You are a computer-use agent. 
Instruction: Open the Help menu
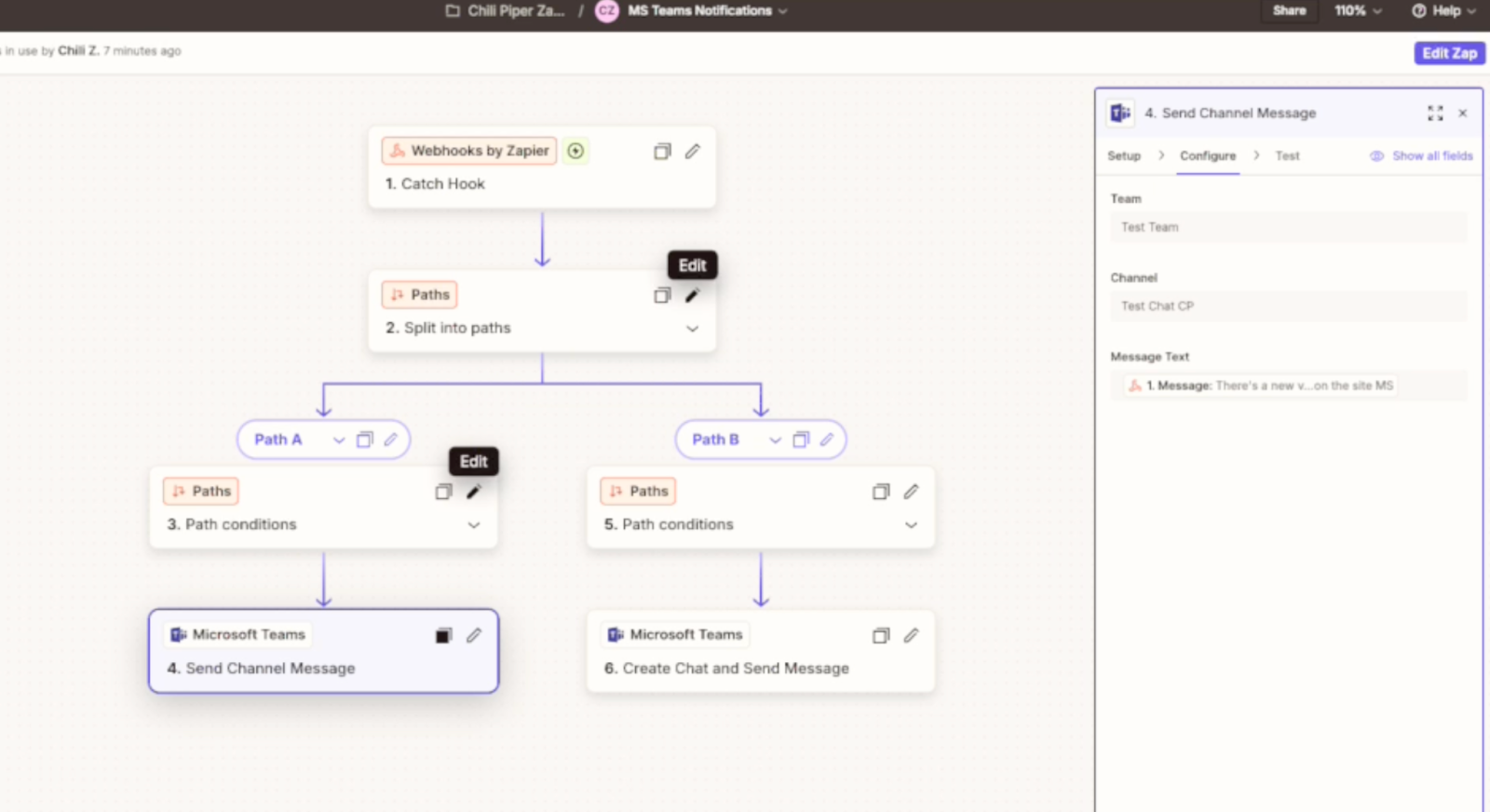(1443, 10)
